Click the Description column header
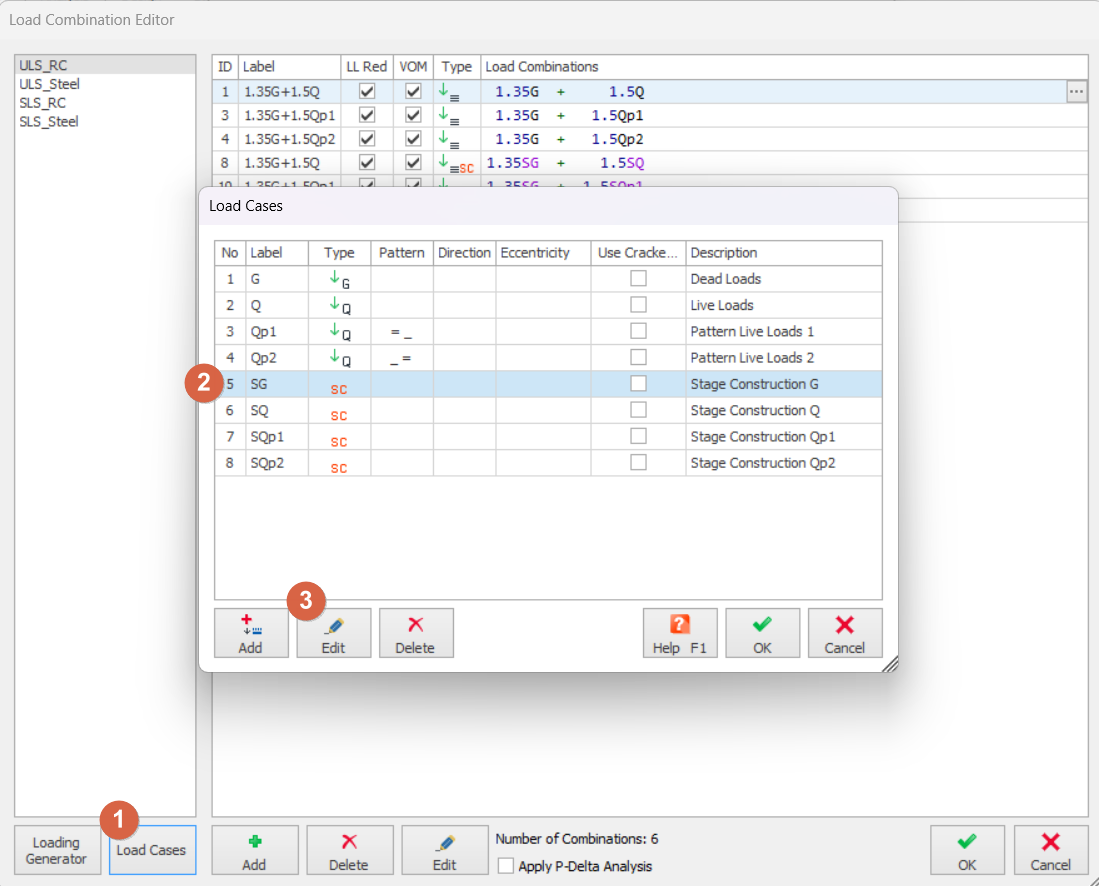The image size is (1099, 886). click(783, 253)
